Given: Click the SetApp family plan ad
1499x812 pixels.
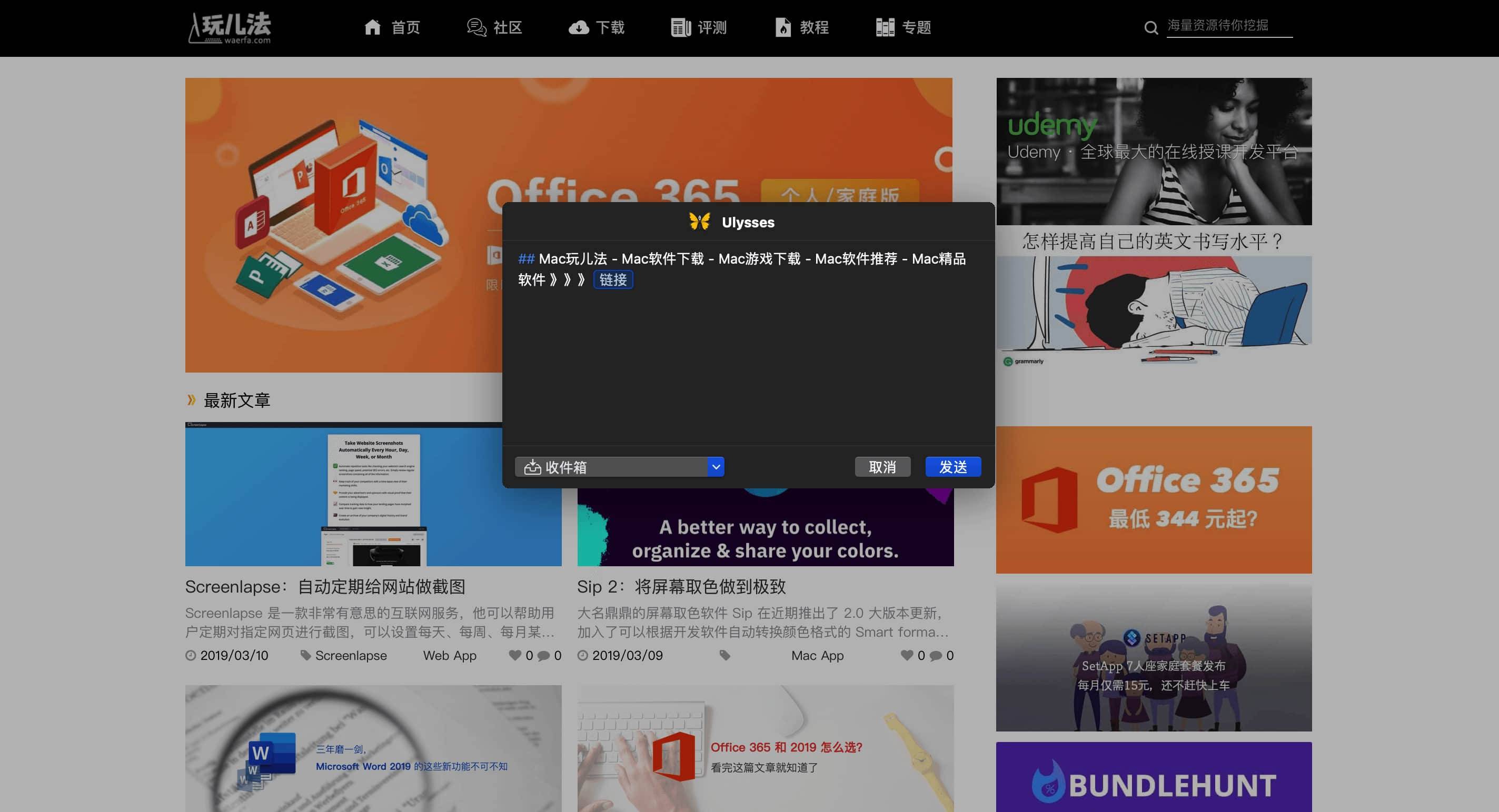Looking at the screenshot, I should 1154,658.
